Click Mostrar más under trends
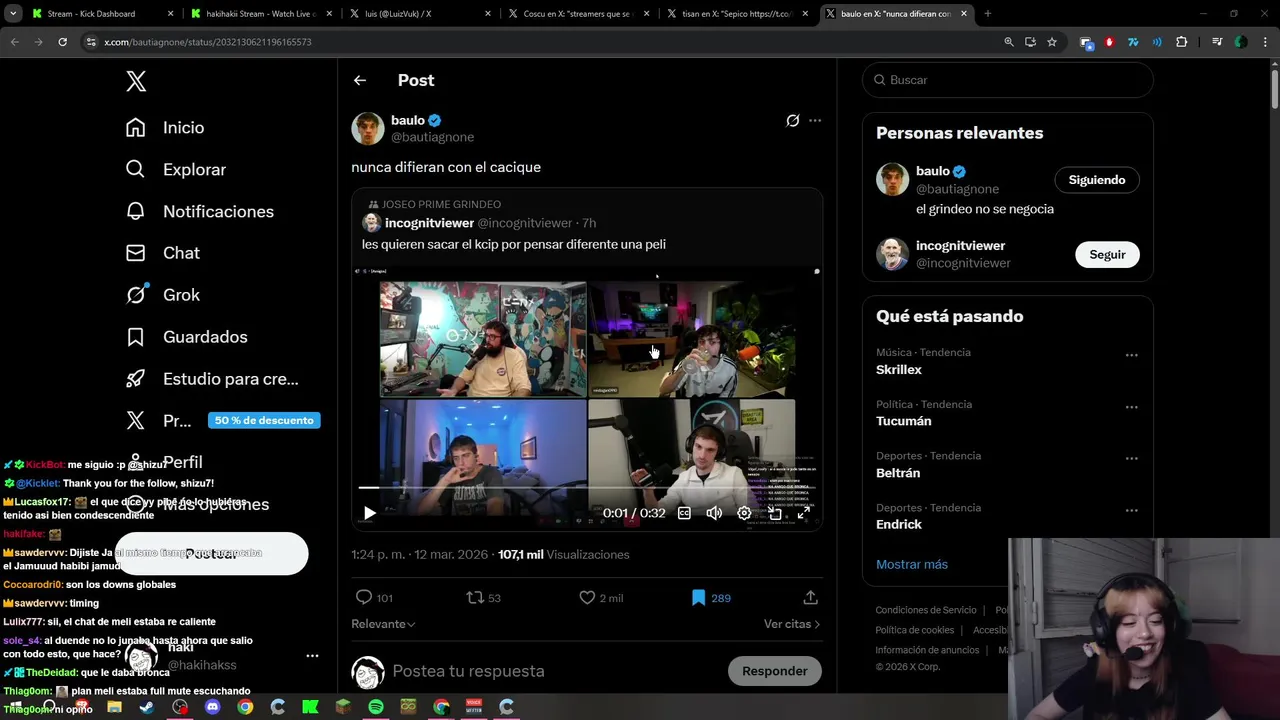 (x=912, y=564)
